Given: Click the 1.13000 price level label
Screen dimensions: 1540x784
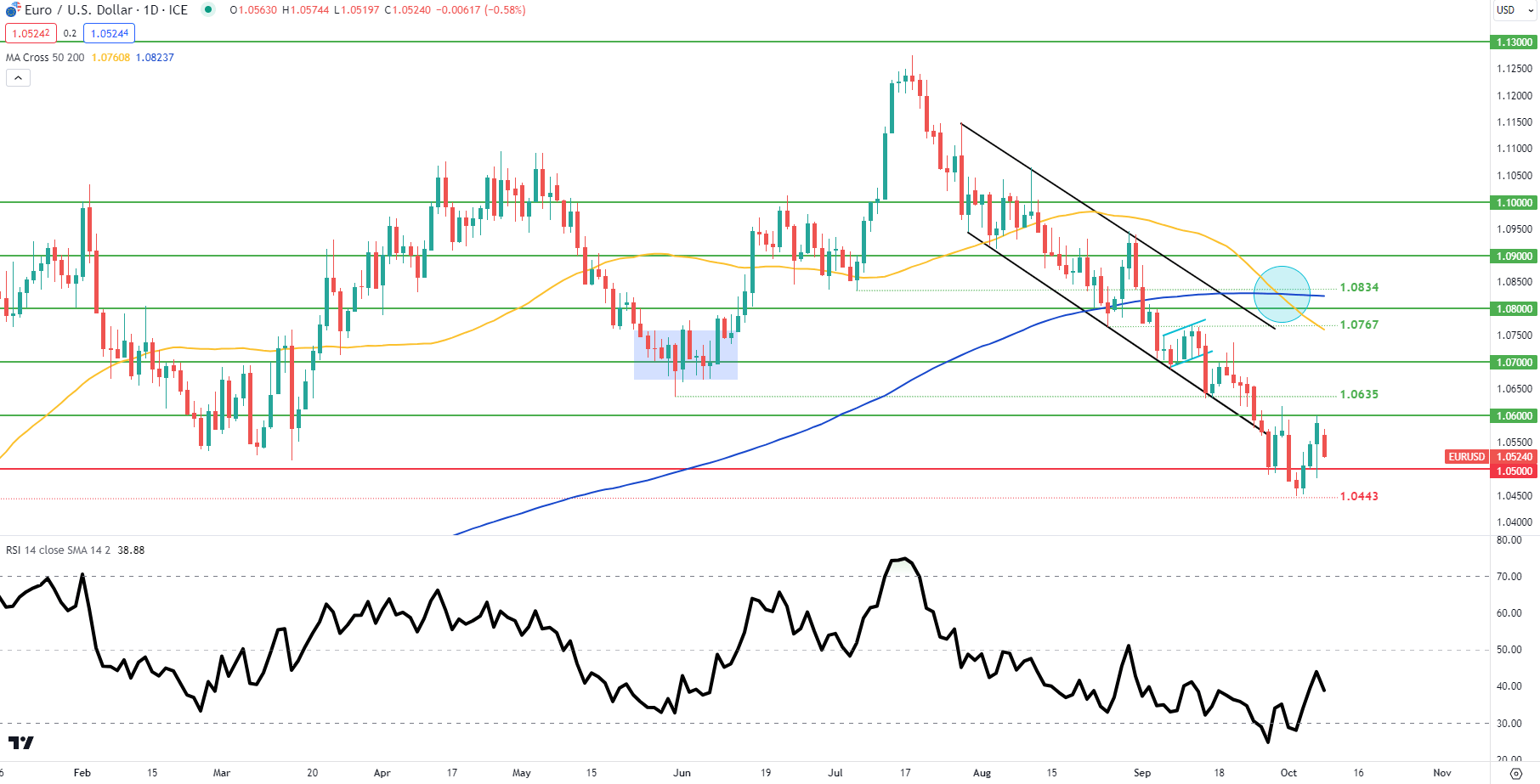Looking at the screenshot, I should point(1515,42).
